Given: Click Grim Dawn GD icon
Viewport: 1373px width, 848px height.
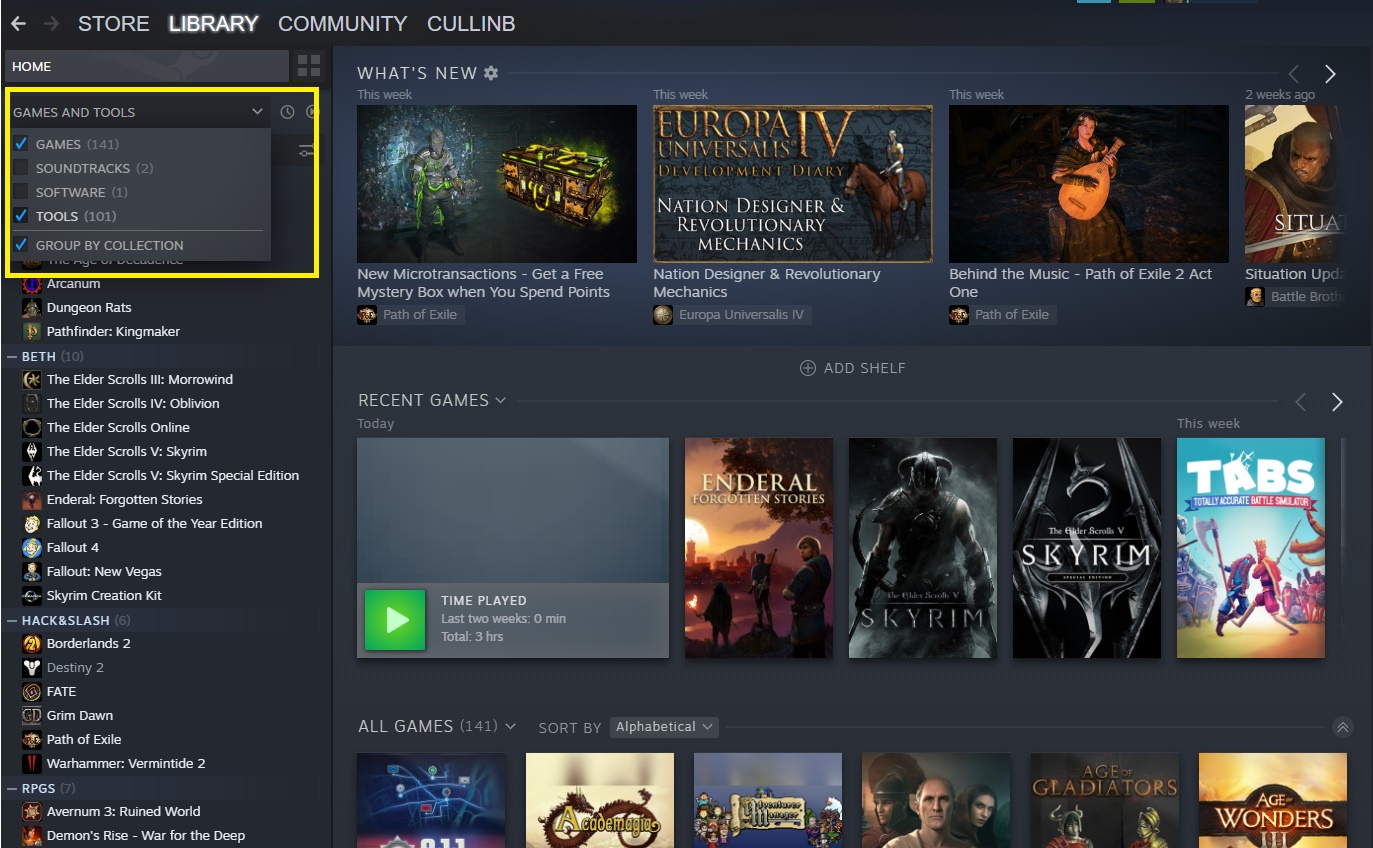Looking at the screenshot, I should point(32,716).
